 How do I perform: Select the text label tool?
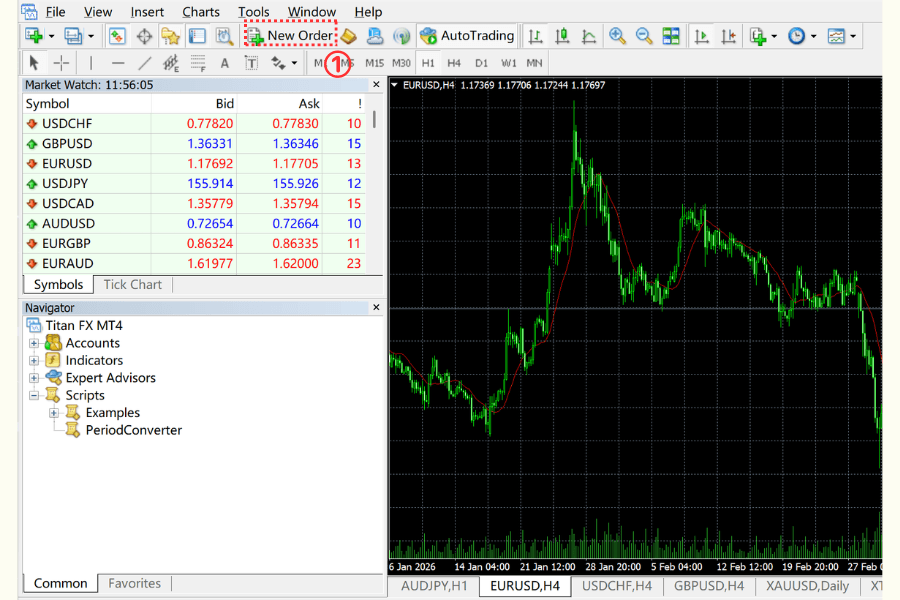tap(251, 63)
